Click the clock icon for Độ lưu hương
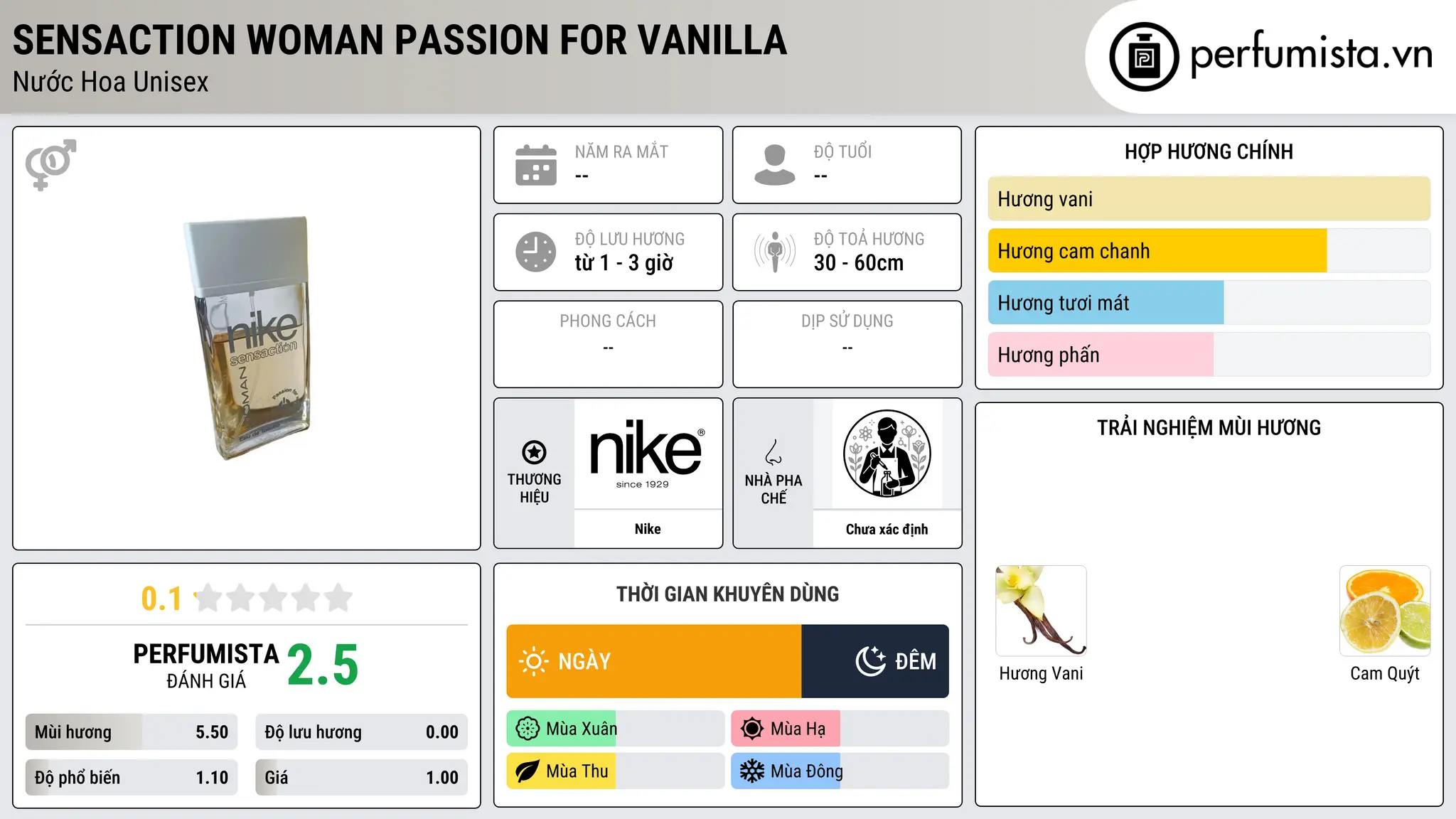The image size is (1456, 819). [536, 252]
